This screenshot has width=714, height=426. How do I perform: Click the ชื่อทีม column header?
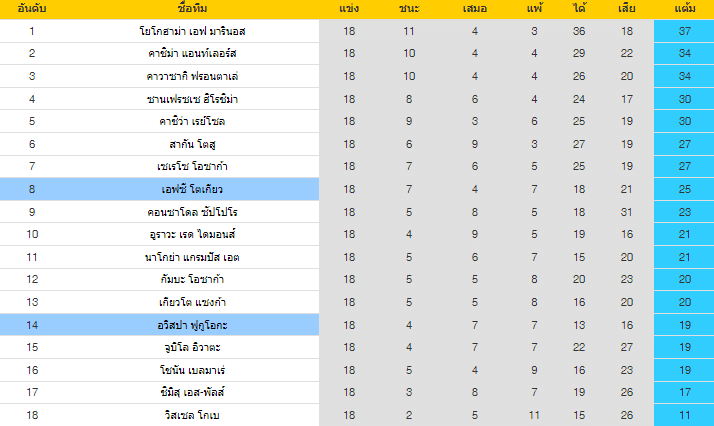pos(192,8)
